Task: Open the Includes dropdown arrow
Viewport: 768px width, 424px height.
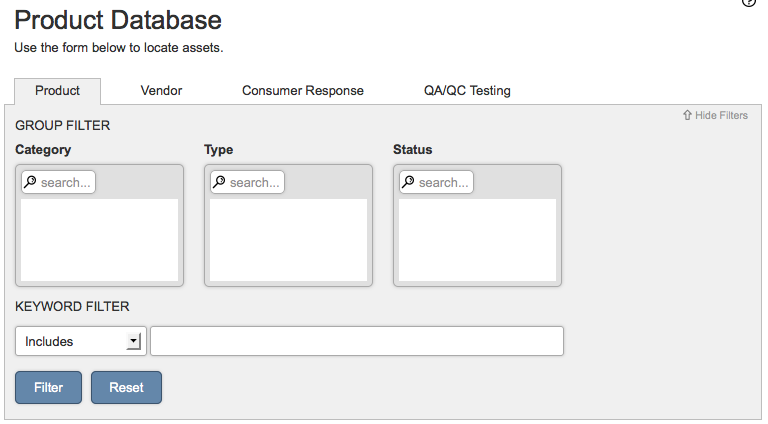Action: [x=133, y=341]
